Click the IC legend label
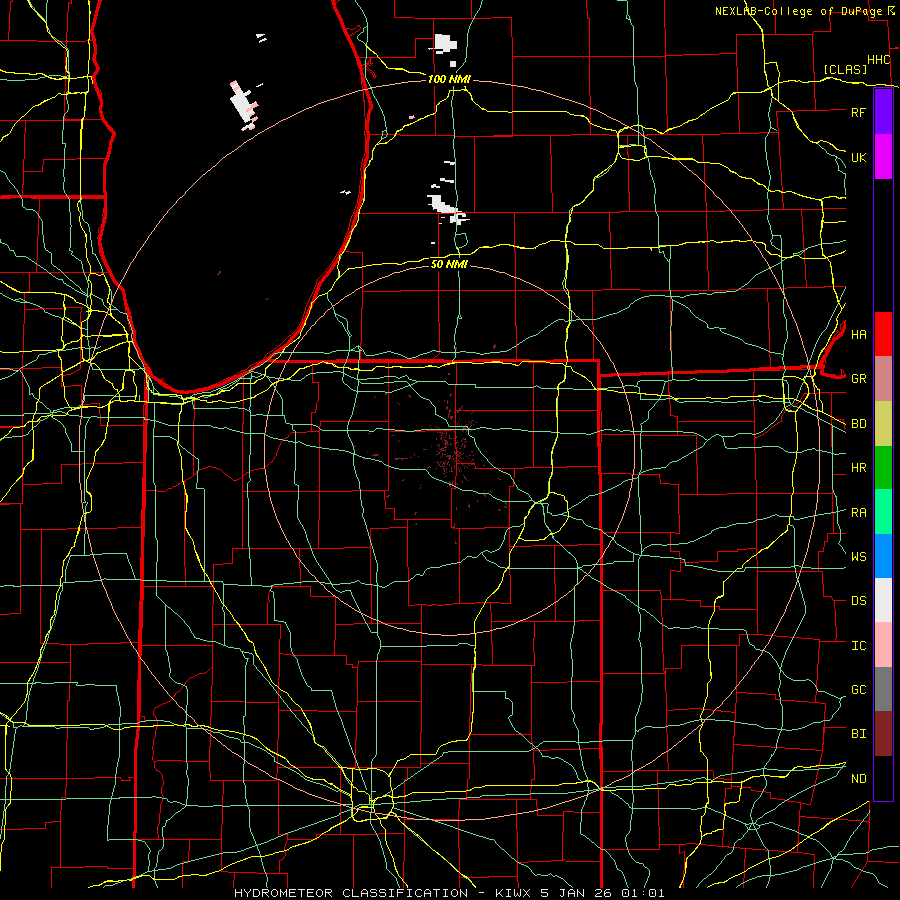The image size is (900, 900). (858, 646)
